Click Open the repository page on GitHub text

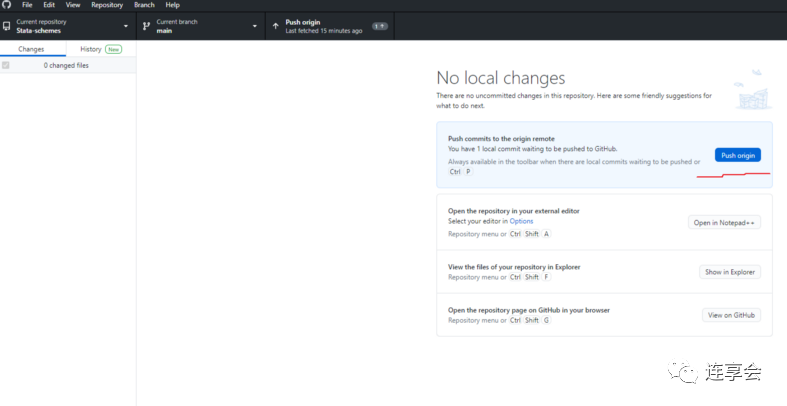click(x=529, y=310)
